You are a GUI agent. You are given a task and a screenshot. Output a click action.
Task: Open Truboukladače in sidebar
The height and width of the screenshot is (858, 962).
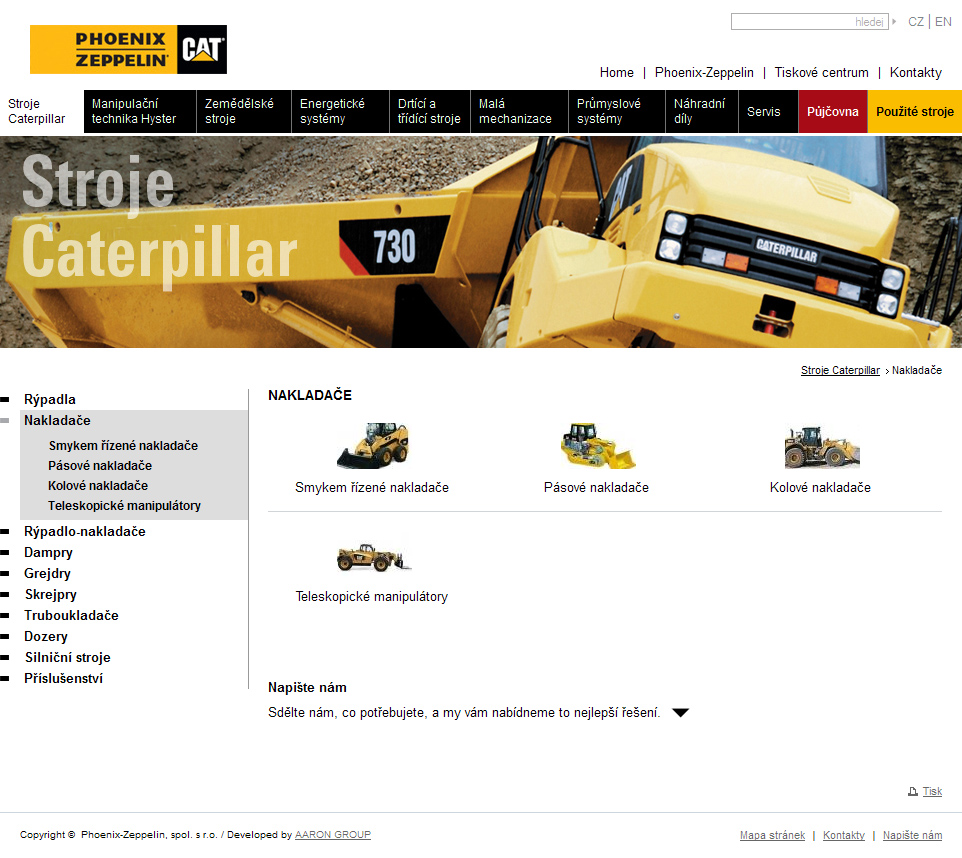71,616
